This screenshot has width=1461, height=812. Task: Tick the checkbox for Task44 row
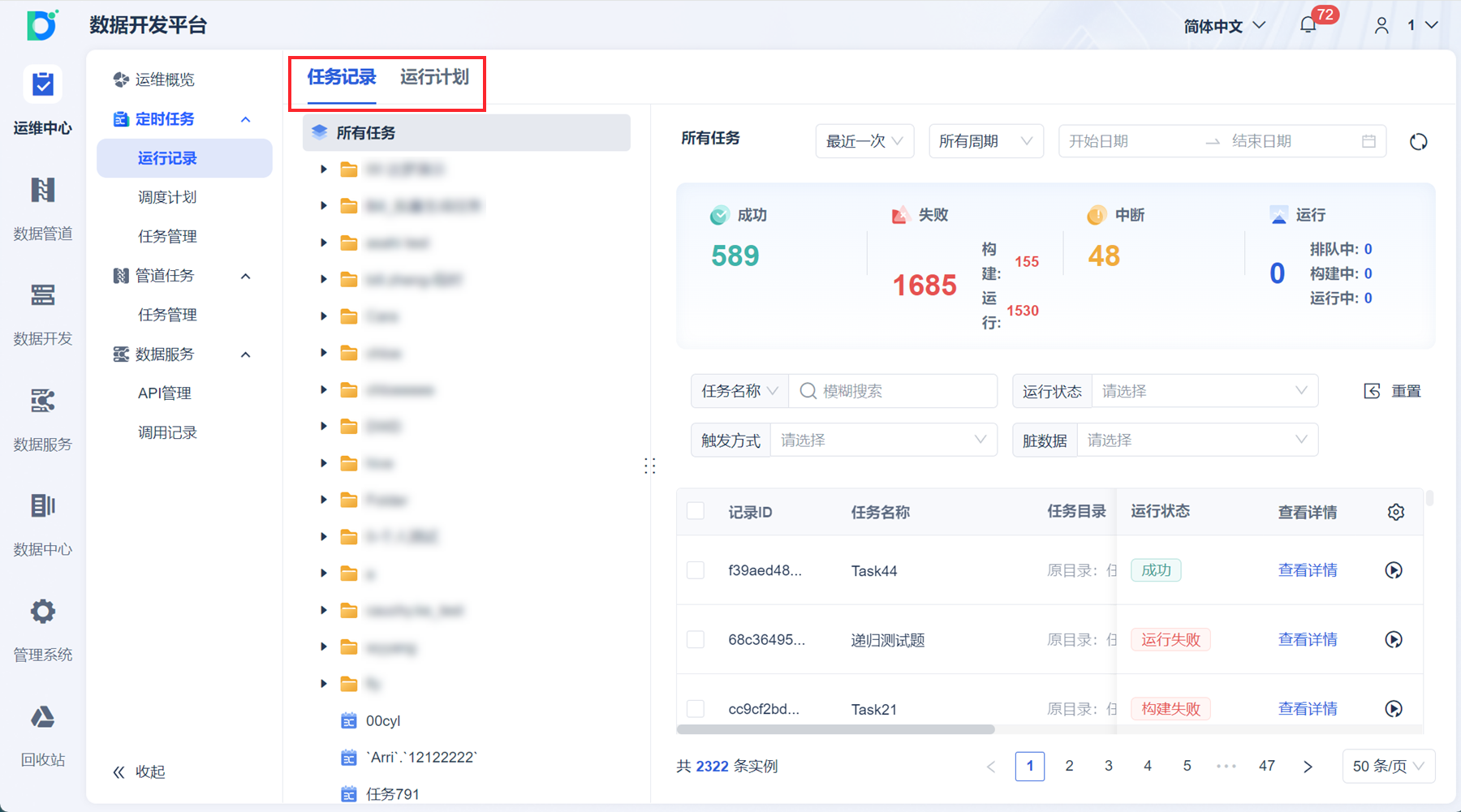click(696, 570)
